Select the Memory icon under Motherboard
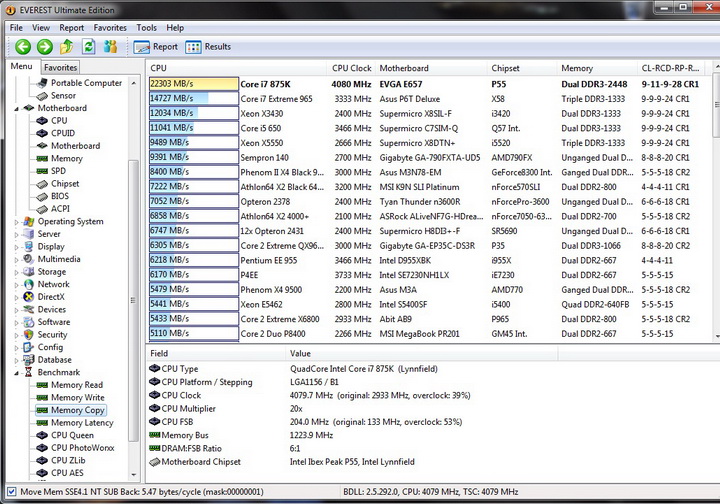 (x=42, y=158)
